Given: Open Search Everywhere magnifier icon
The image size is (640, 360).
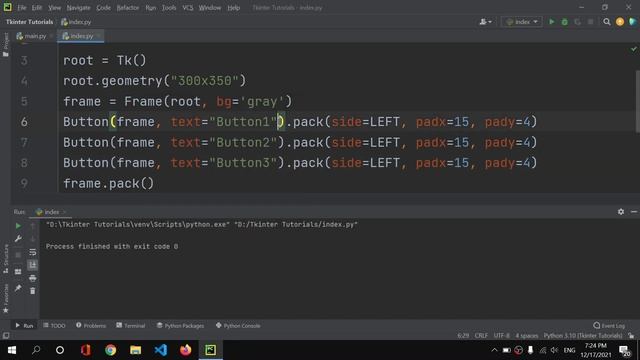Looking at the screenshot, I should [x=607, y=22].
